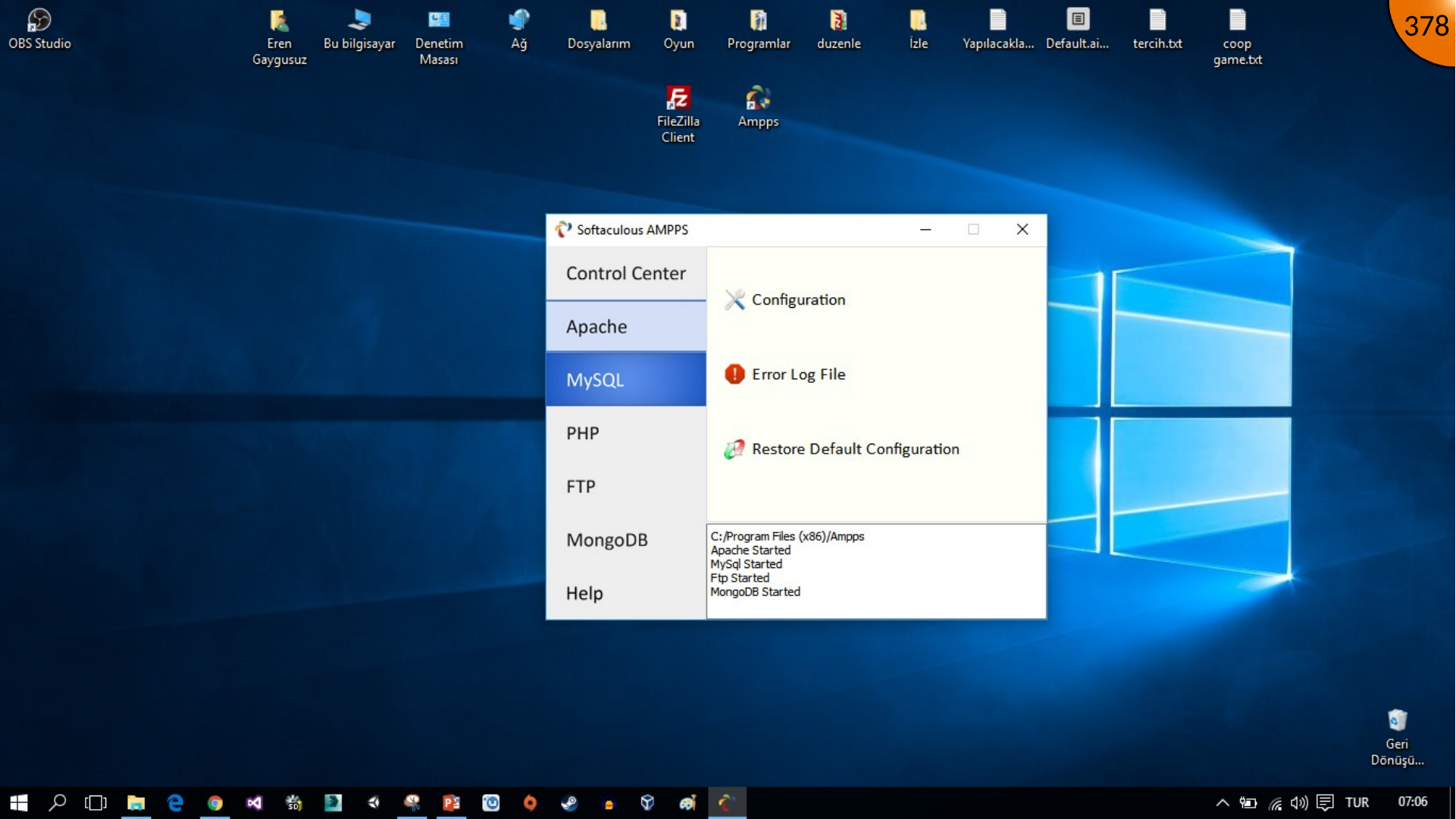Launch Microsoft Edge from the taskbar
Screen dimensions: 1456x819
(x=175, y=802)
